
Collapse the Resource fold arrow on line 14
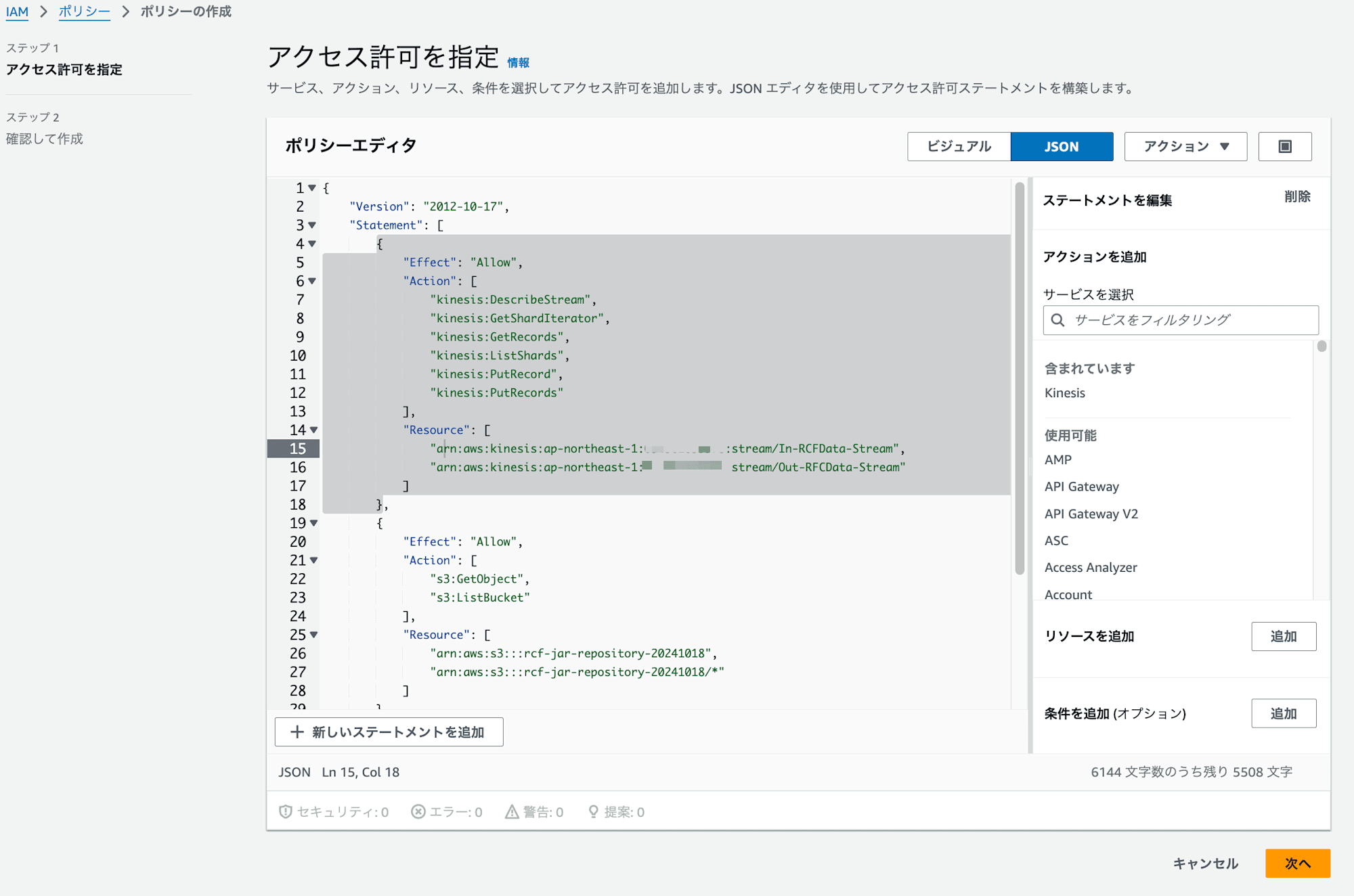coord(313,430)
